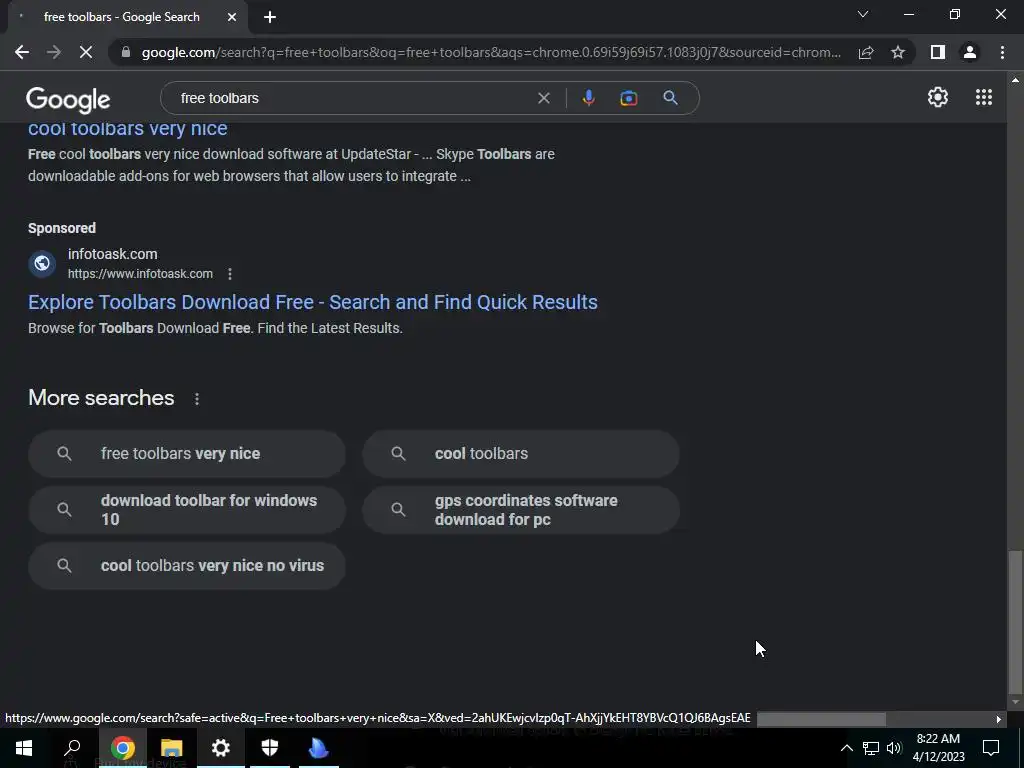Screen dimensions: 1024x768
Task: Open the Chrome side panel
Action: click(938, 52)
